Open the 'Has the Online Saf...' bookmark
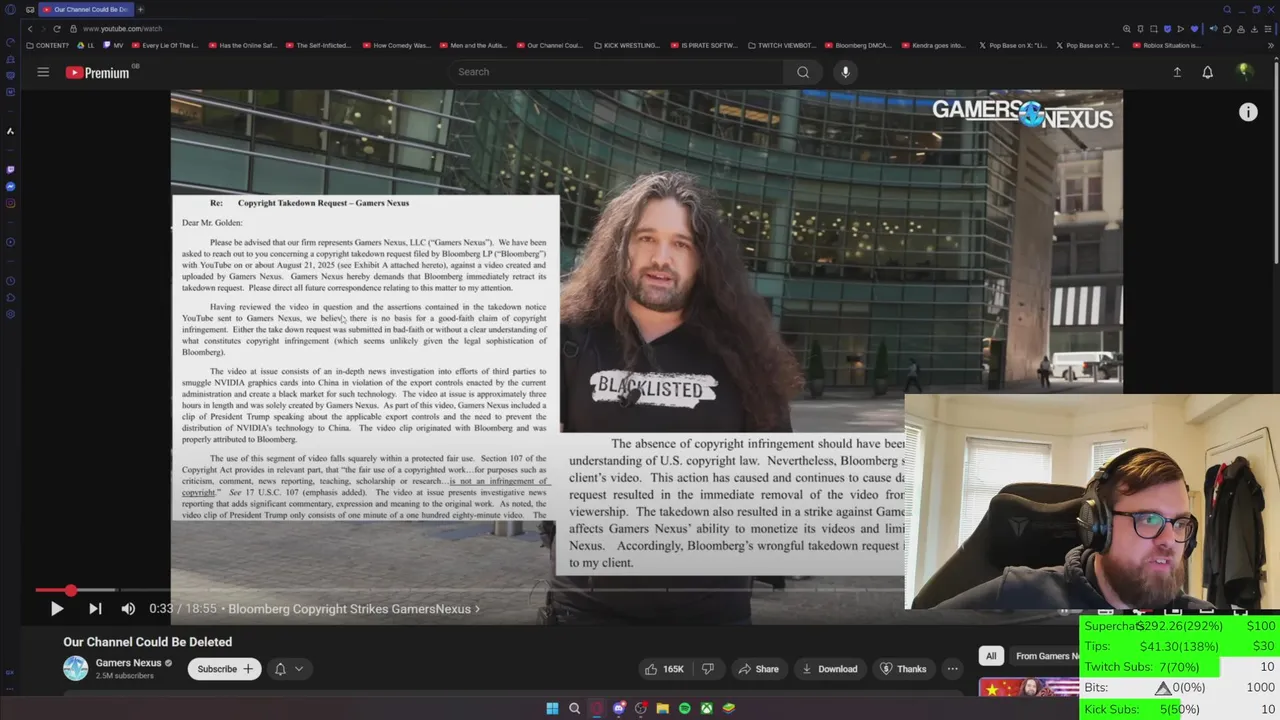The height and width of the screenshot is (720, 1280). coord(242,45)
